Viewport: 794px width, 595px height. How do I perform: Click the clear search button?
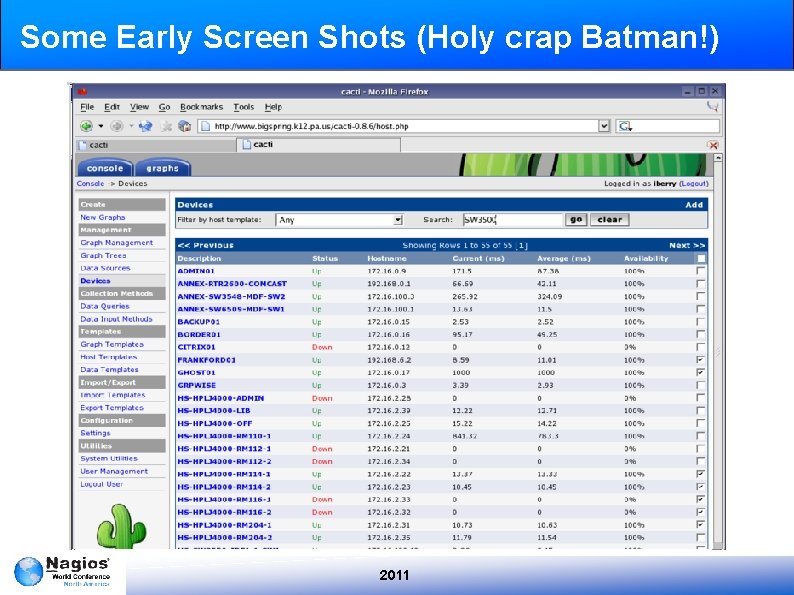610,220
